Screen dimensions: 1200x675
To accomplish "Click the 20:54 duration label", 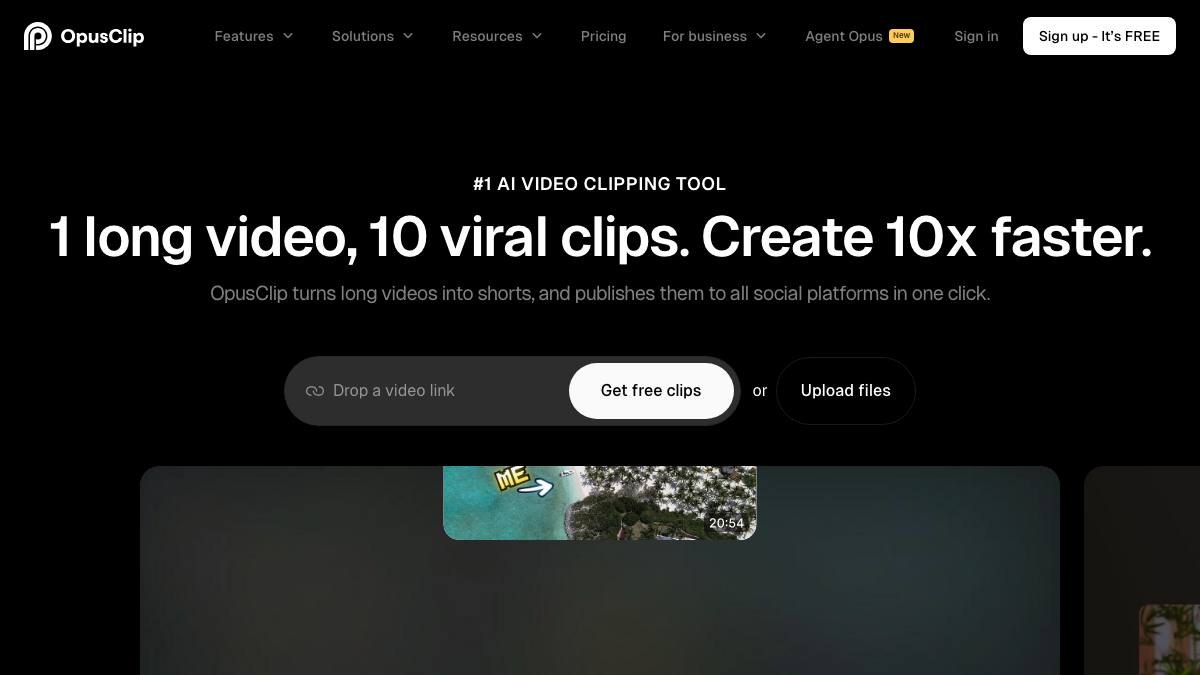I will point(727,523).
